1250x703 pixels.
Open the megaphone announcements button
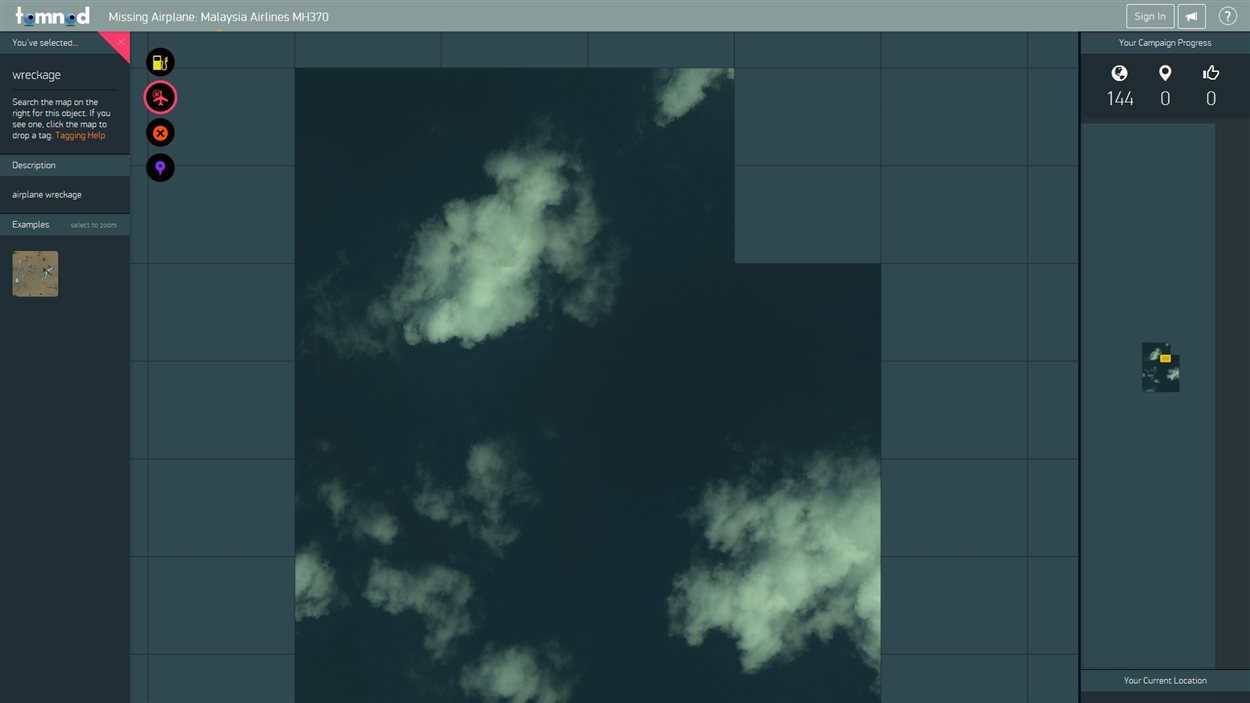[x=1191, y=16]
